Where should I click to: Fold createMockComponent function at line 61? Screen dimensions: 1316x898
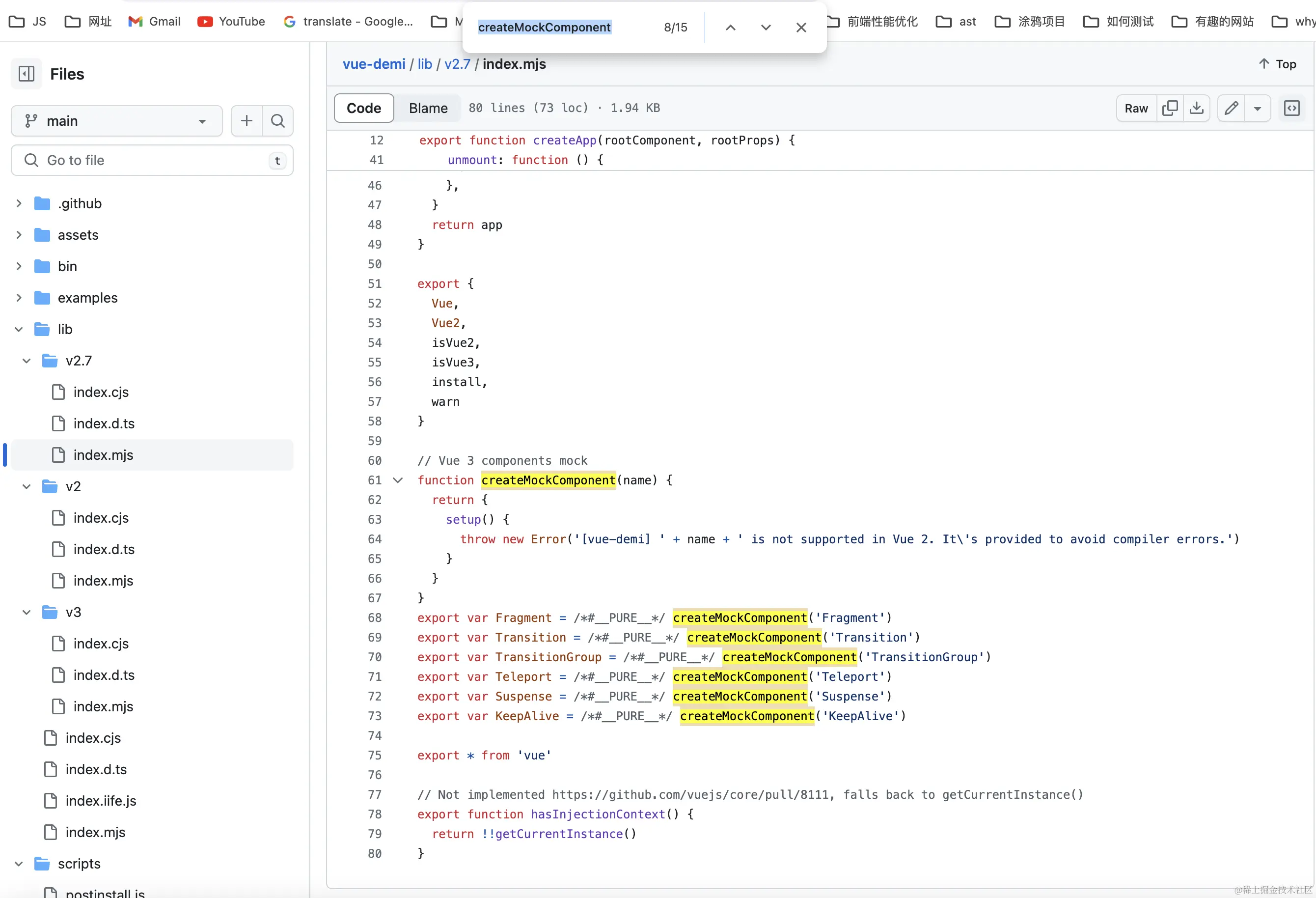point(398,480)
